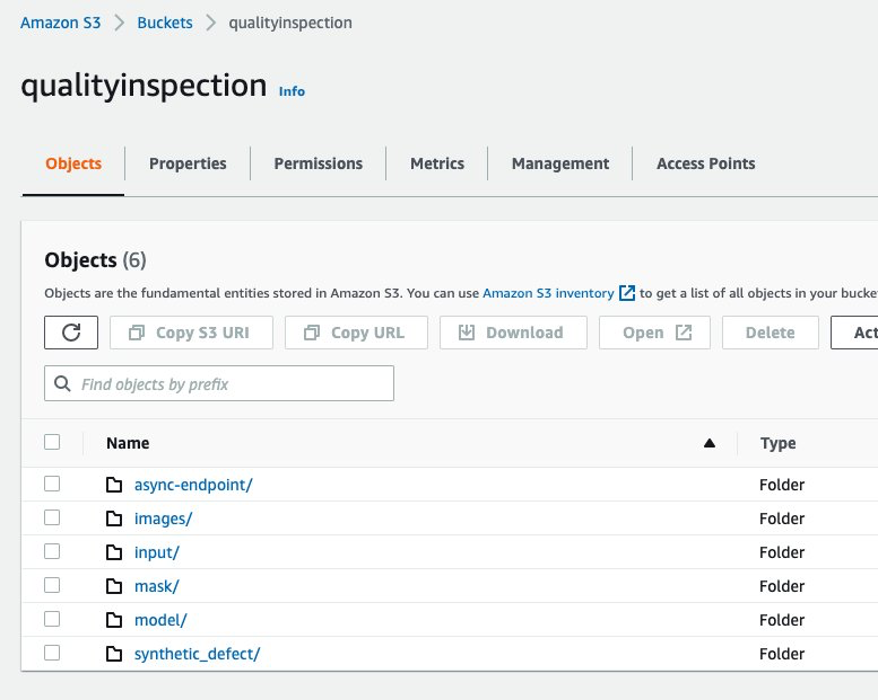Open the synthetic_defect/ folder link
The image size is (879, 700).
tap(197, 654)
